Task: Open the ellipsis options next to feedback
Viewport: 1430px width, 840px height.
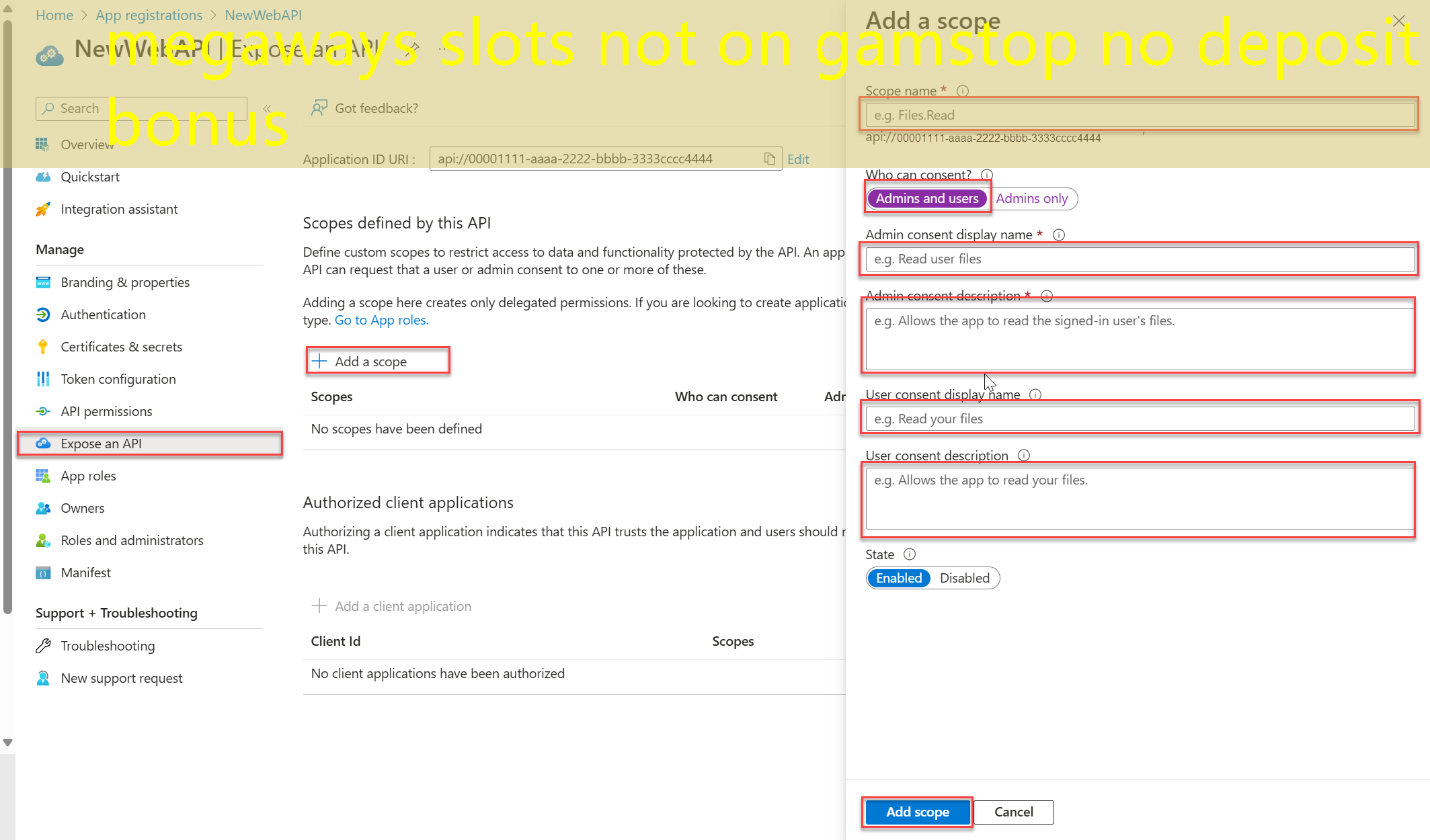Action: click(442, 48)
